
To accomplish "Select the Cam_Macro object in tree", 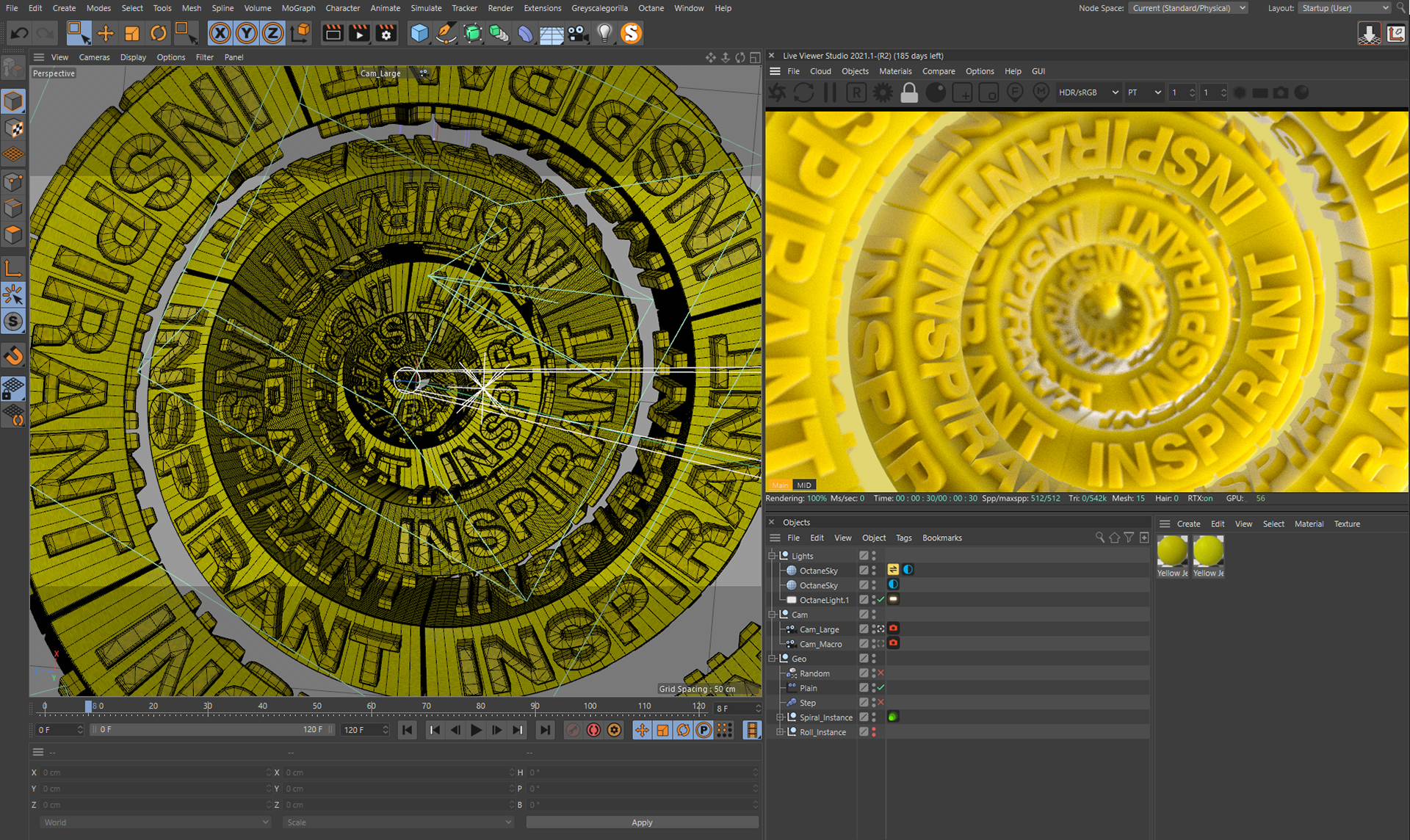I will coord(820,644).
